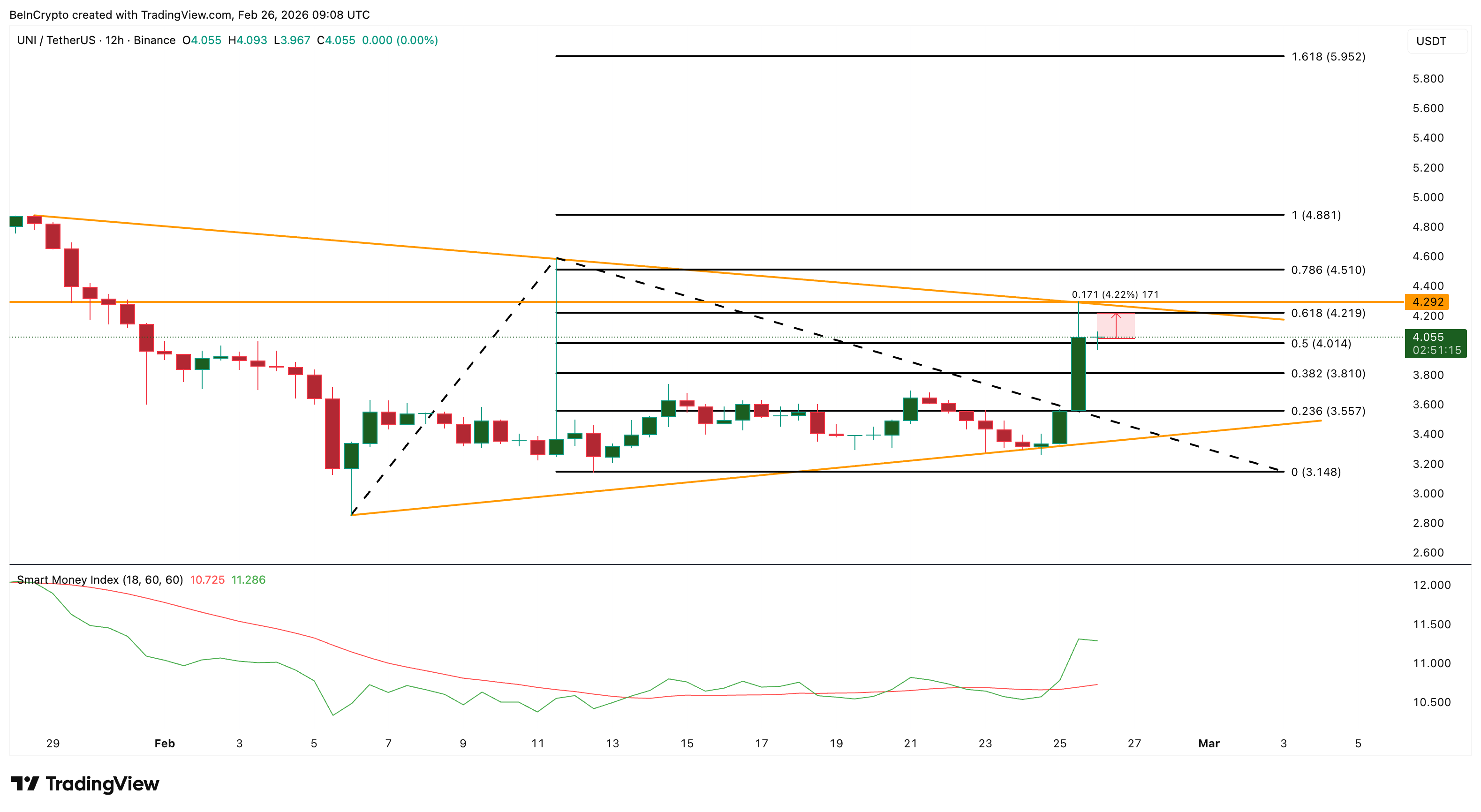
Task: Open the UNI / TetherUS symbol picker
Action: point(56,40)
